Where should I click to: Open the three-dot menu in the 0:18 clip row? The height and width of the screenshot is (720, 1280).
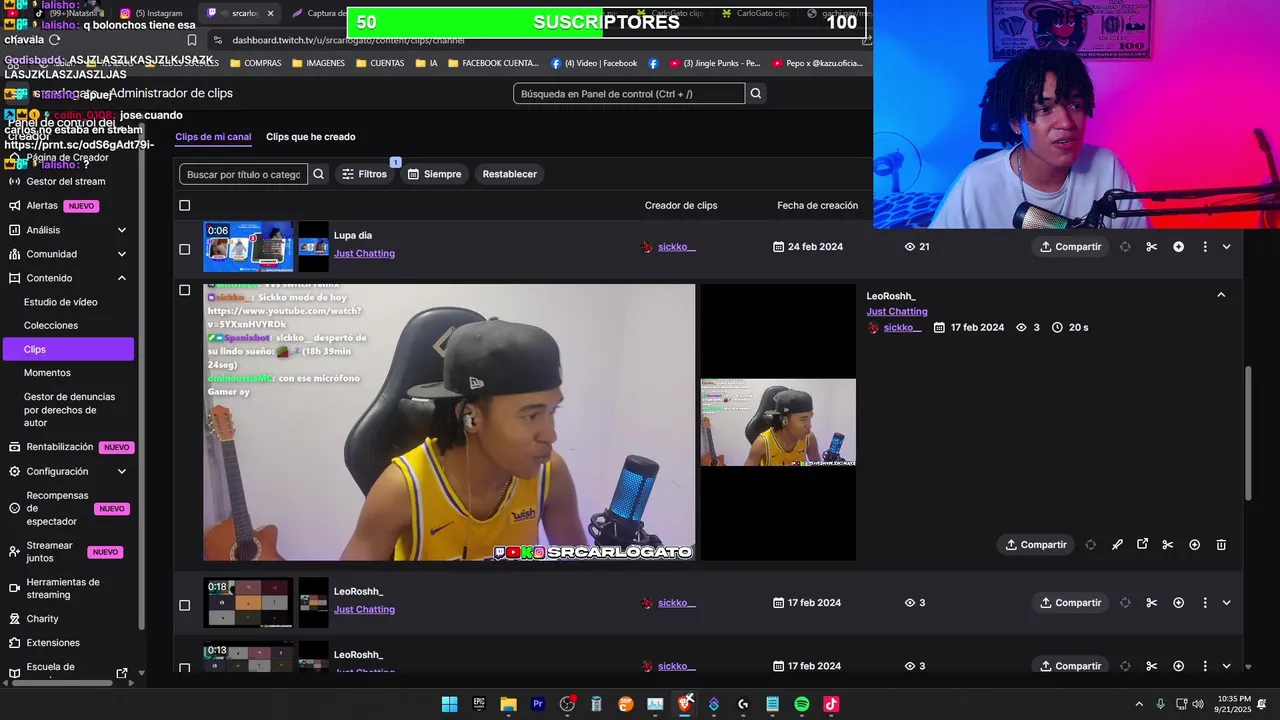1204,603
